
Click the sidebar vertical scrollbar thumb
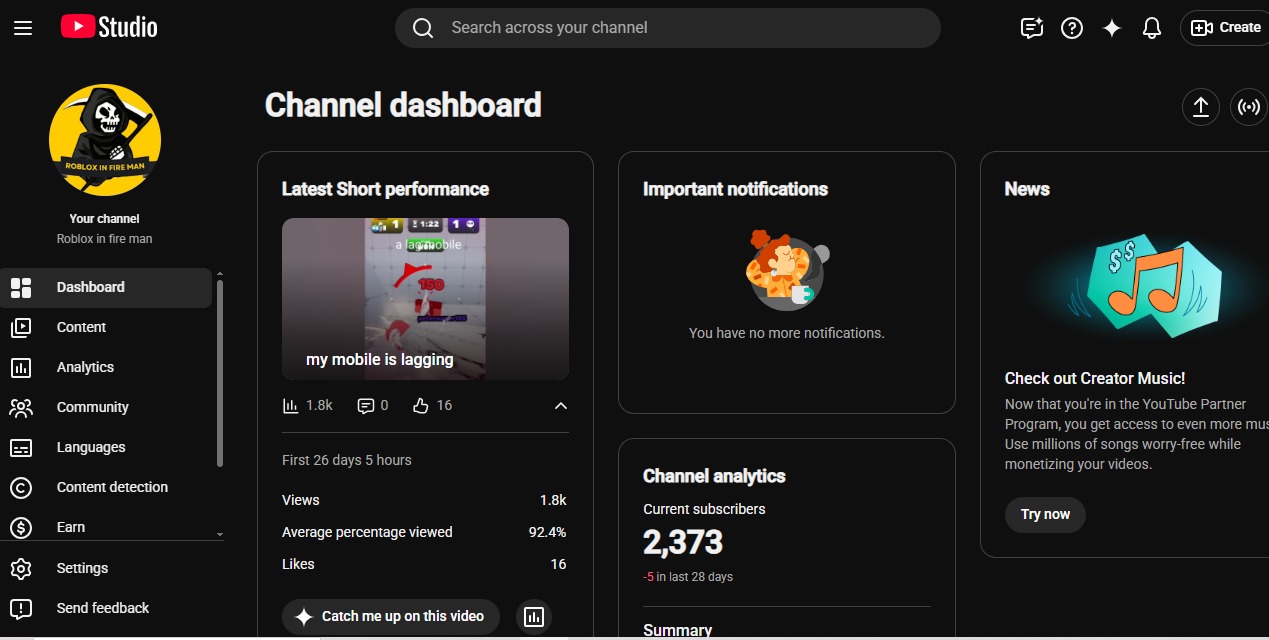(x=220, y=374)
